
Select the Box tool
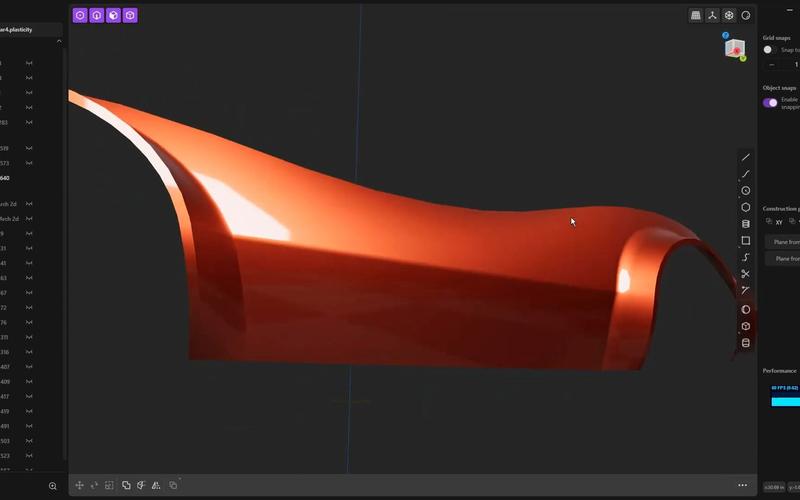(746, 326)
